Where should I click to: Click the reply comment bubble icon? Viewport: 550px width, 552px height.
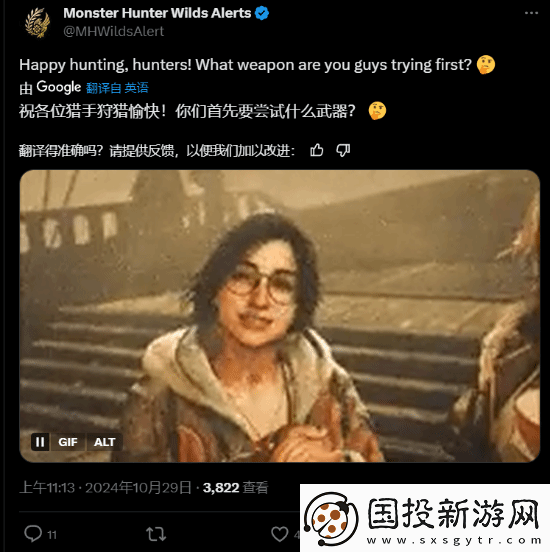33,533
